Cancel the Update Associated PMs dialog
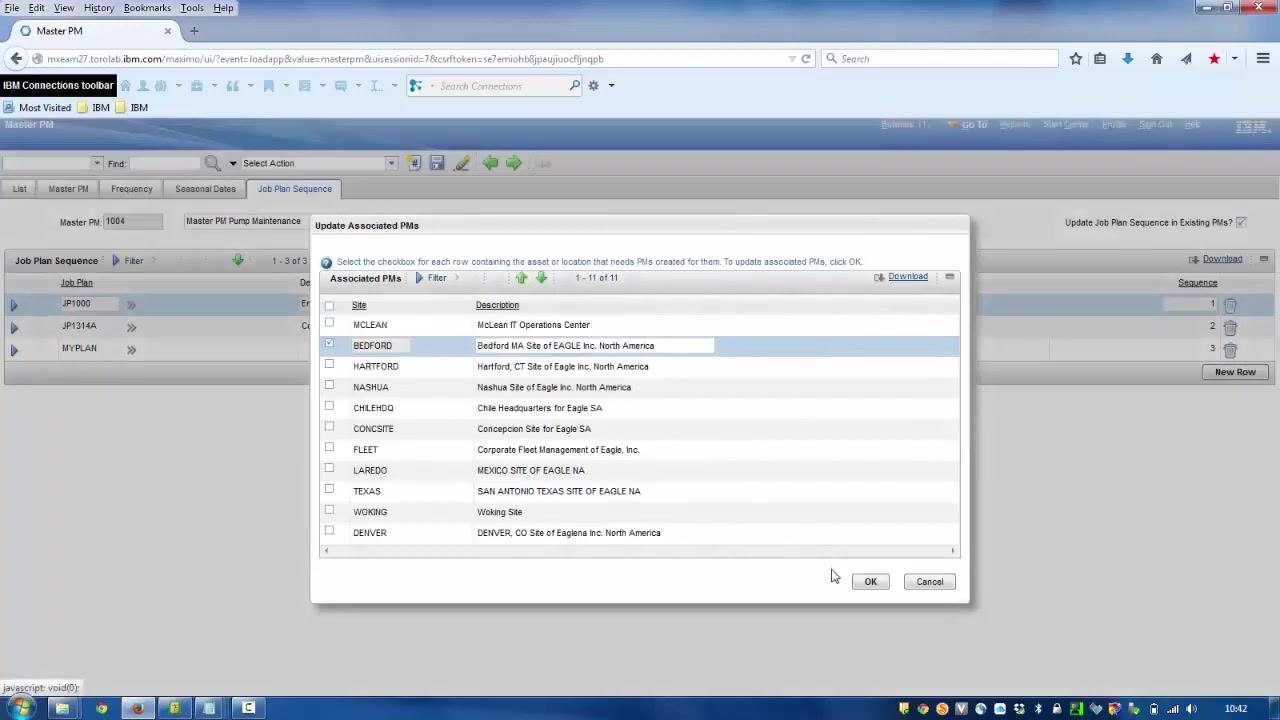 tap(929, 582)
